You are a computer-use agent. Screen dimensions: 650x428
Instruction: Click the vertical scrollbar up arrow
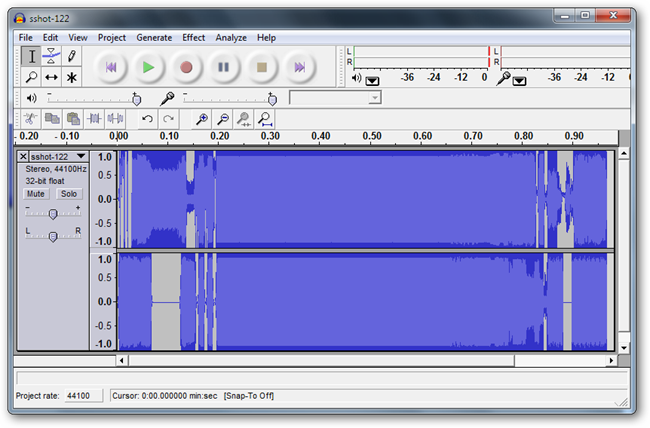coord(624,154)
